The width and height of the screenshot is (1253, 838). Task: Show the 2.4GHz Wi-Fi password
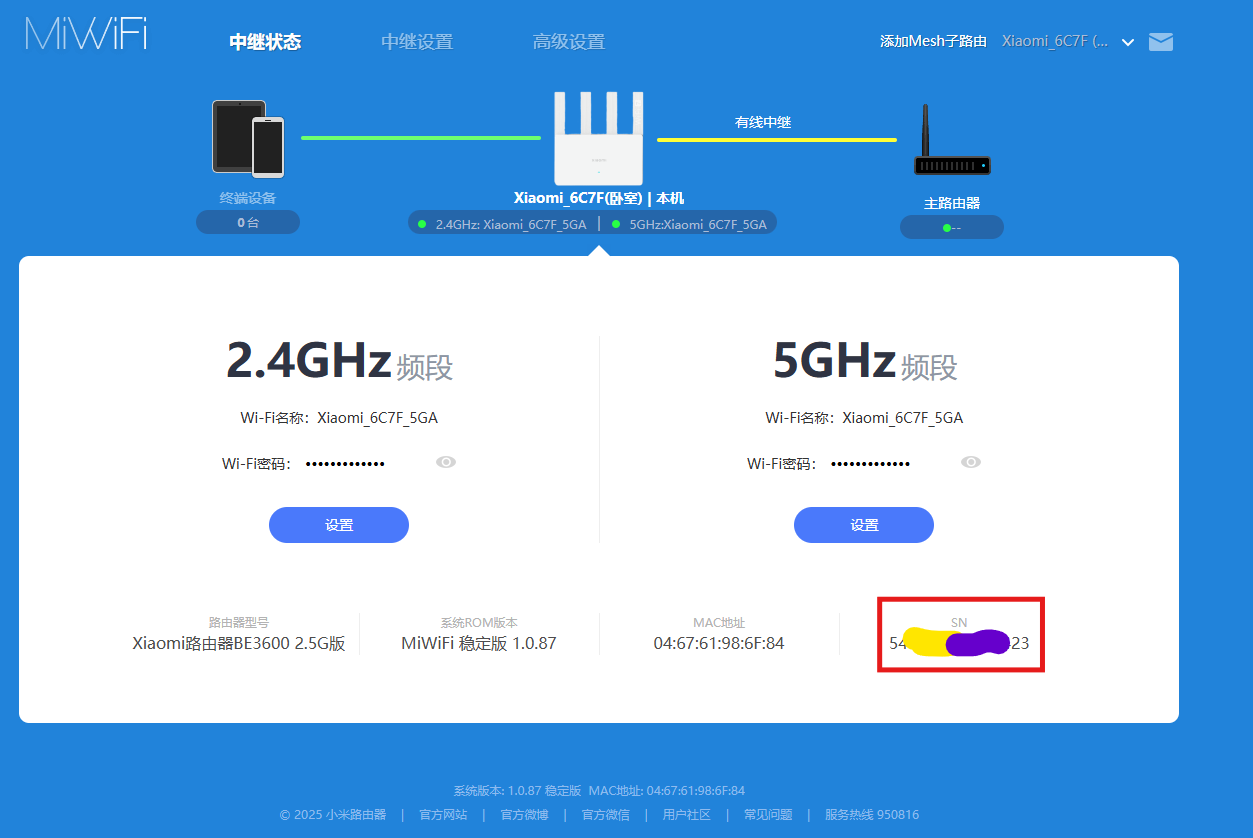pyautogui.click(x=446, y=462)
